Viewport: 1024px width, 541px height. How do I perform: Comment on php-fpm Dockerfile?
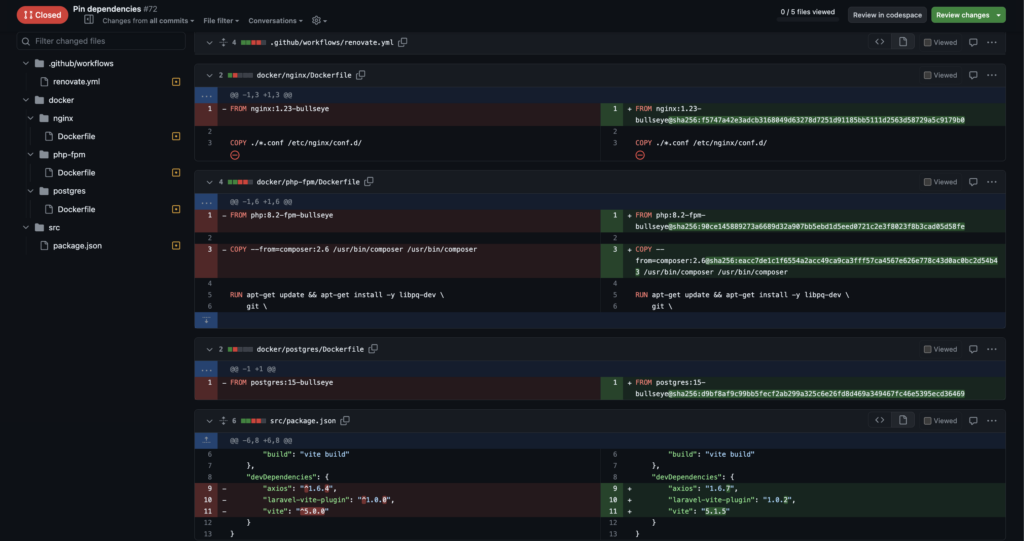coord(973,182)
